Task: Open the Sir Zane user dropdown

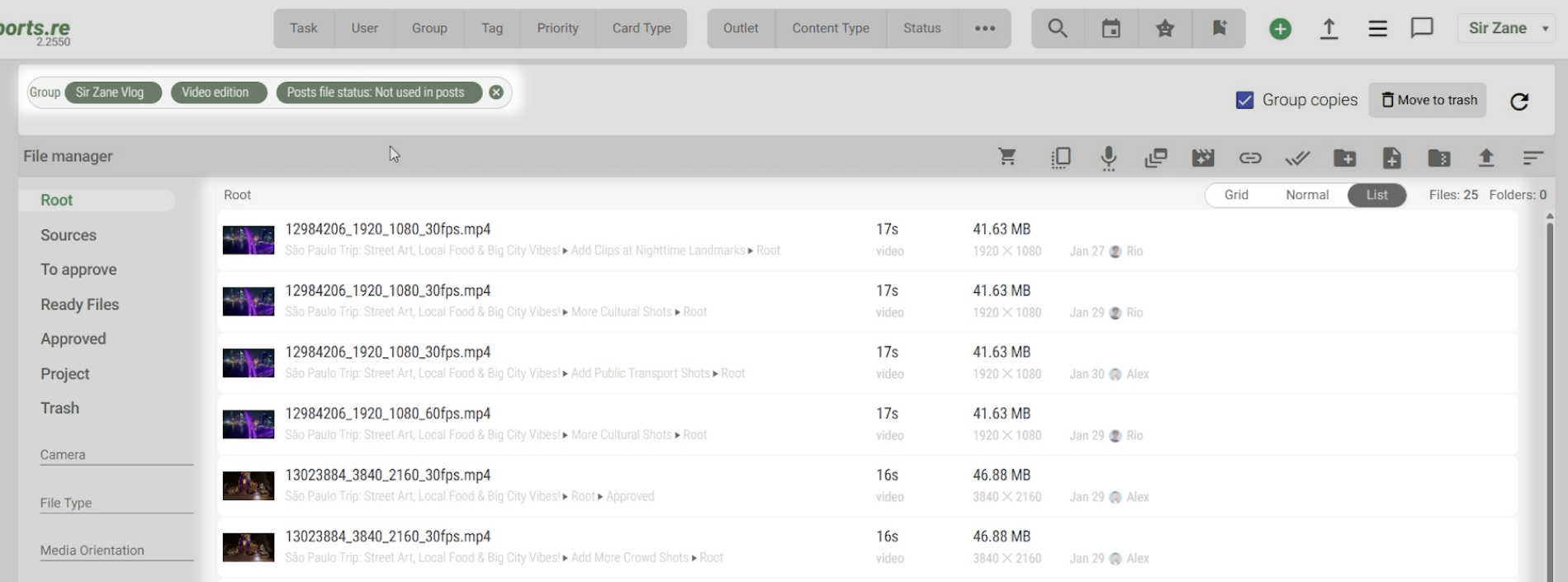Action: point(1507,28)
